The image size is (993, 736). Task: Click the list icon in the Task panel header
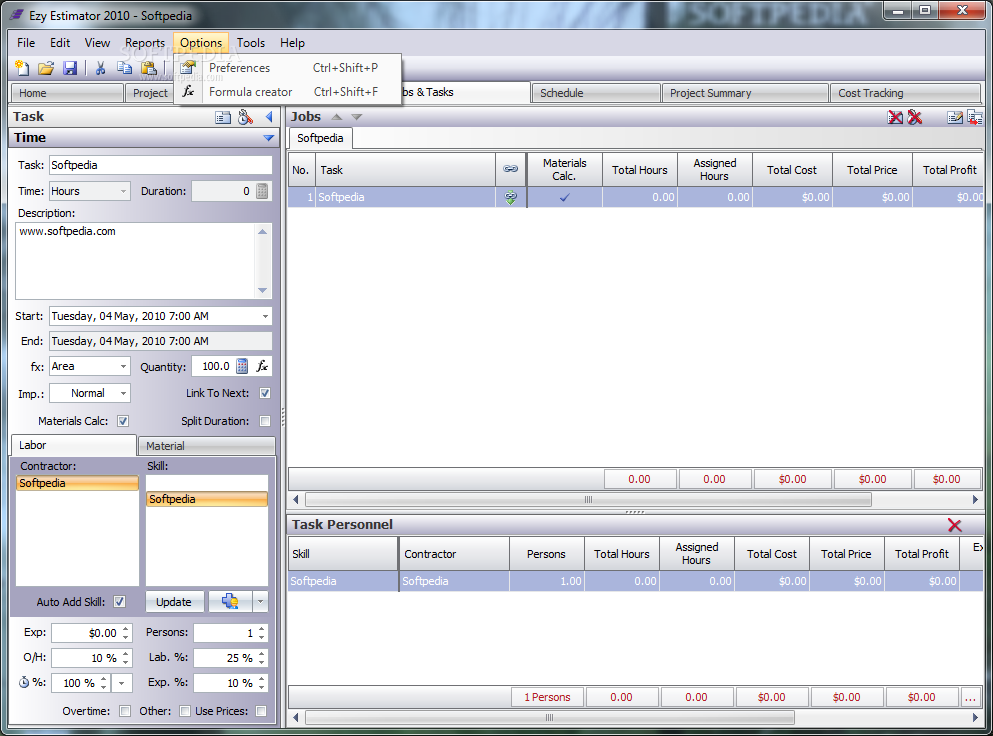223,117
